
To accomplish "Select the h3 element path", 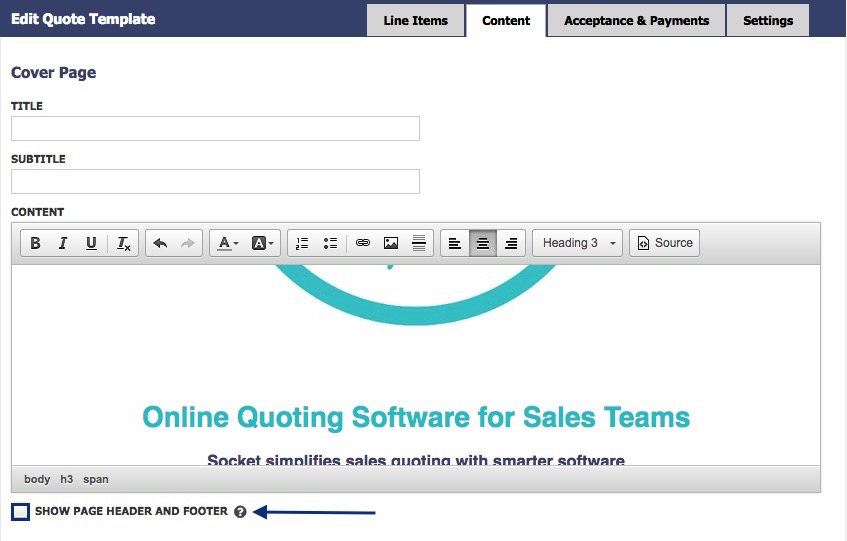I will click(x=66, y=479).
